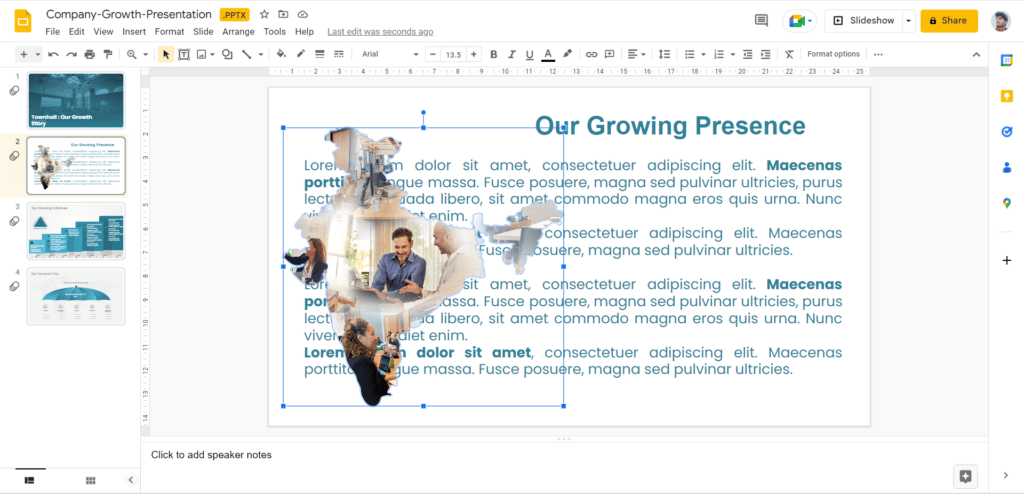
Task: Choose the Text box tool
Action: click(184, 54)
